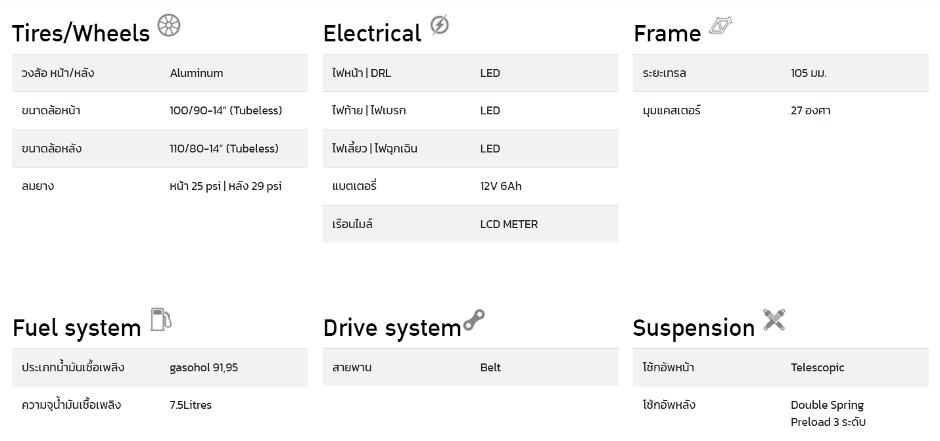This screenshot has height=441, width=940.
Task: Click the tire pressure 25 psi row
Action: (x=159, y=186)
